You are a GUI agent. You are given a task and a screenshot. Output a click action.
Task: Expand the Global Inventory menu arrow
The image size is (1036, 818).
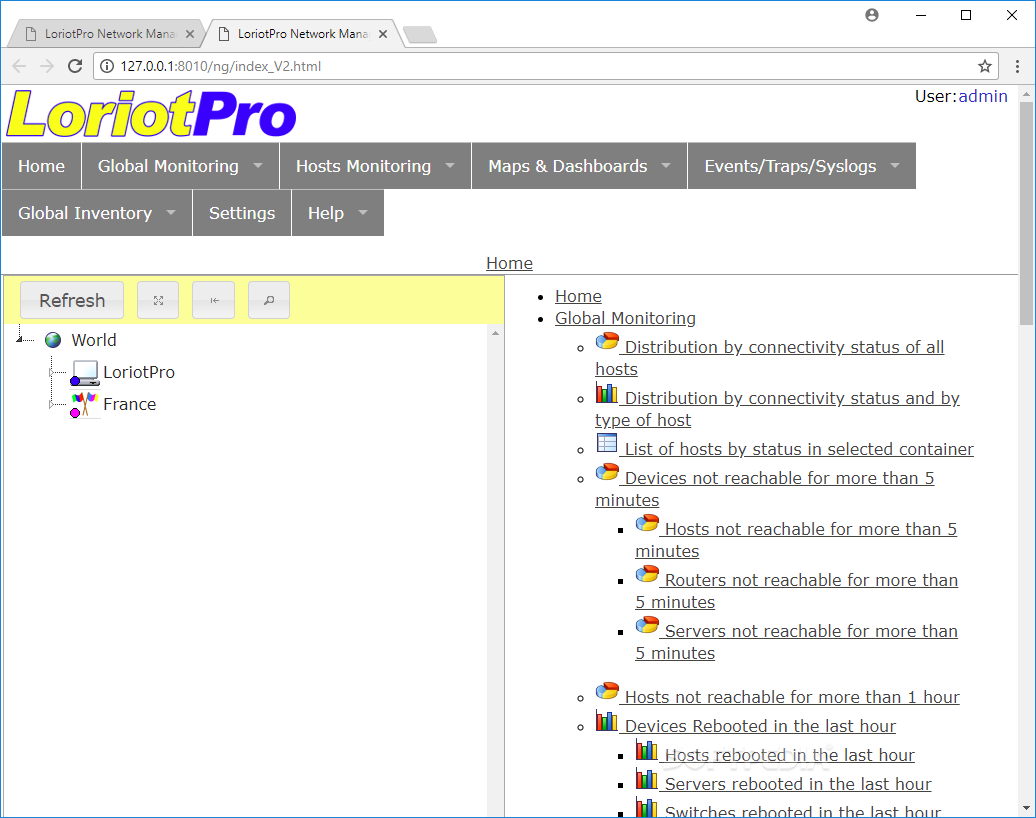[x=171, y=213]
